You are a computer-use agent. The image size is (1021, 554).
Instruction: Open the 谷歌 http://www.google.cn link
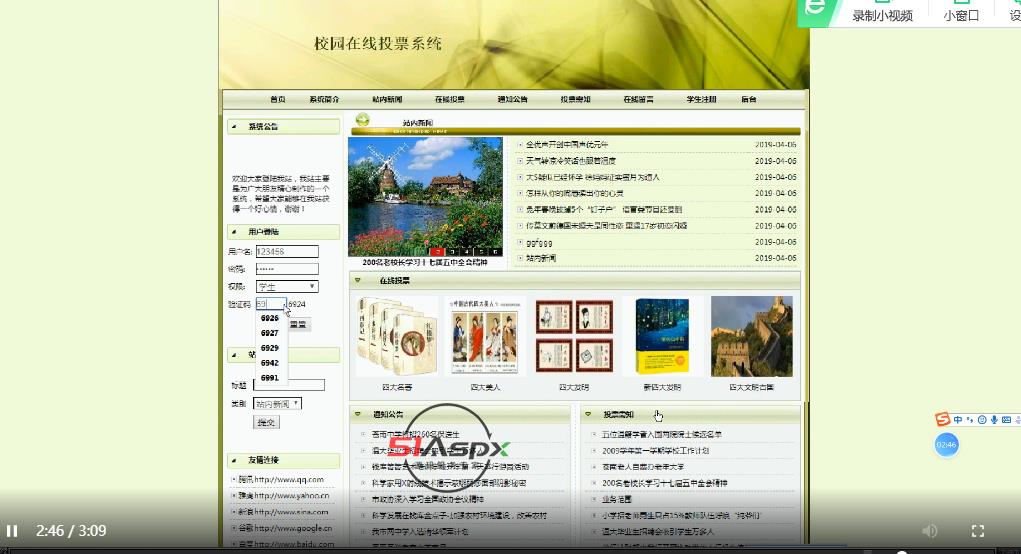point(285,529)
